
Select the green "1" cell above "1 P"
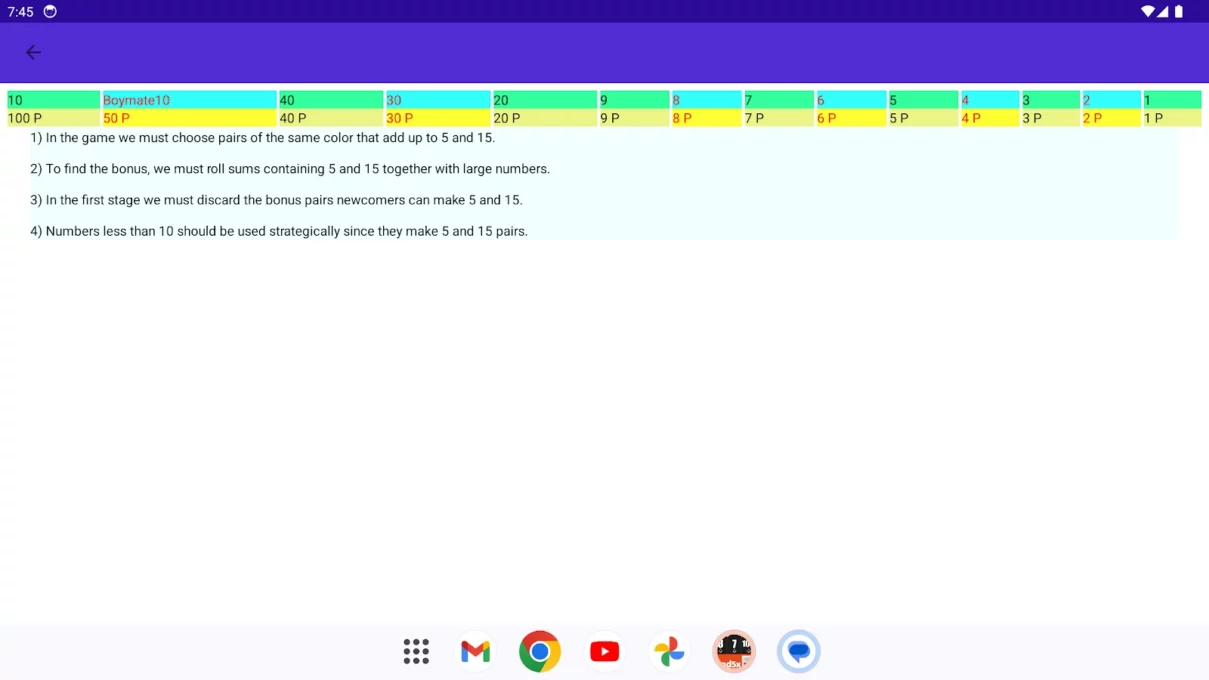pyautogui.click(x=1172, y=100)
